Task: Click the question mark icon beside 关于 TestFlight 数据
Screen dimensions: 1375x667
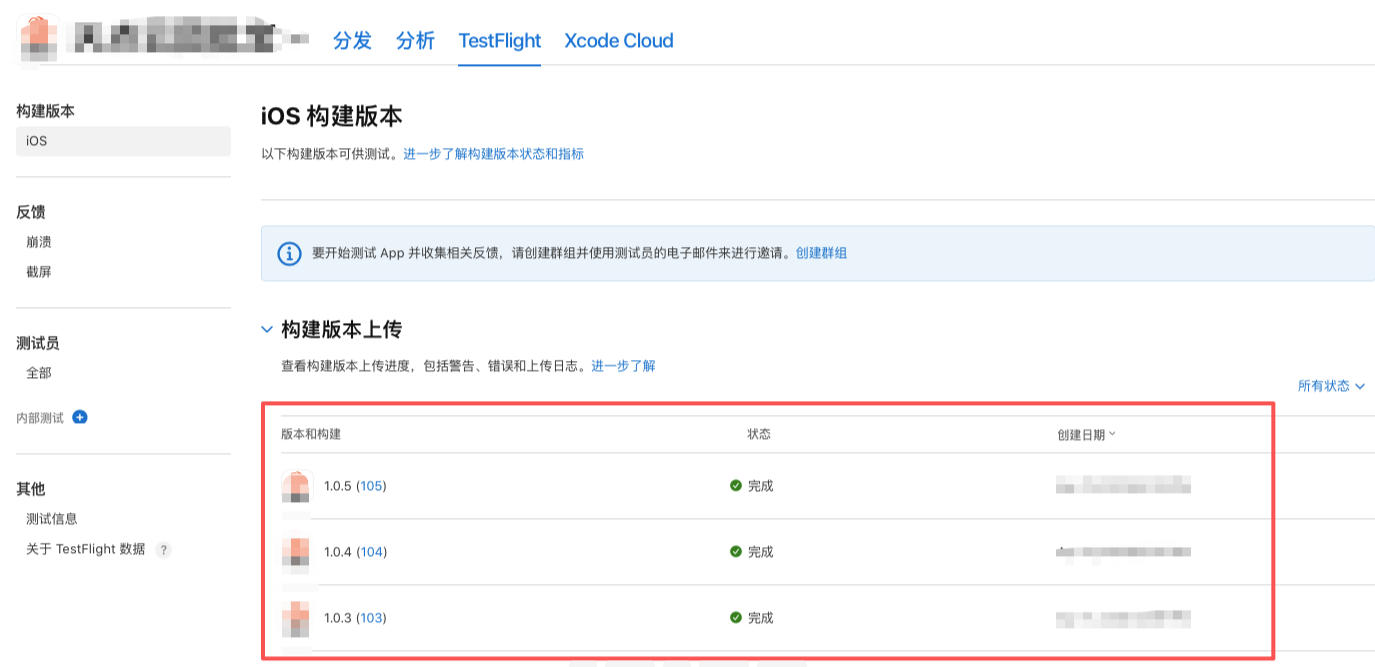Action: 163,550
